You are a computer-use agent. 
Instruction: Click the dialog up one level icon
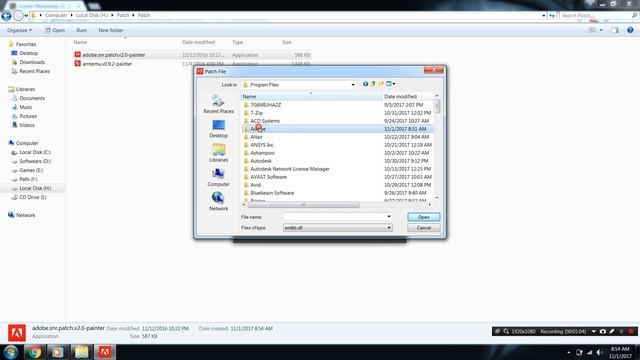373,84
